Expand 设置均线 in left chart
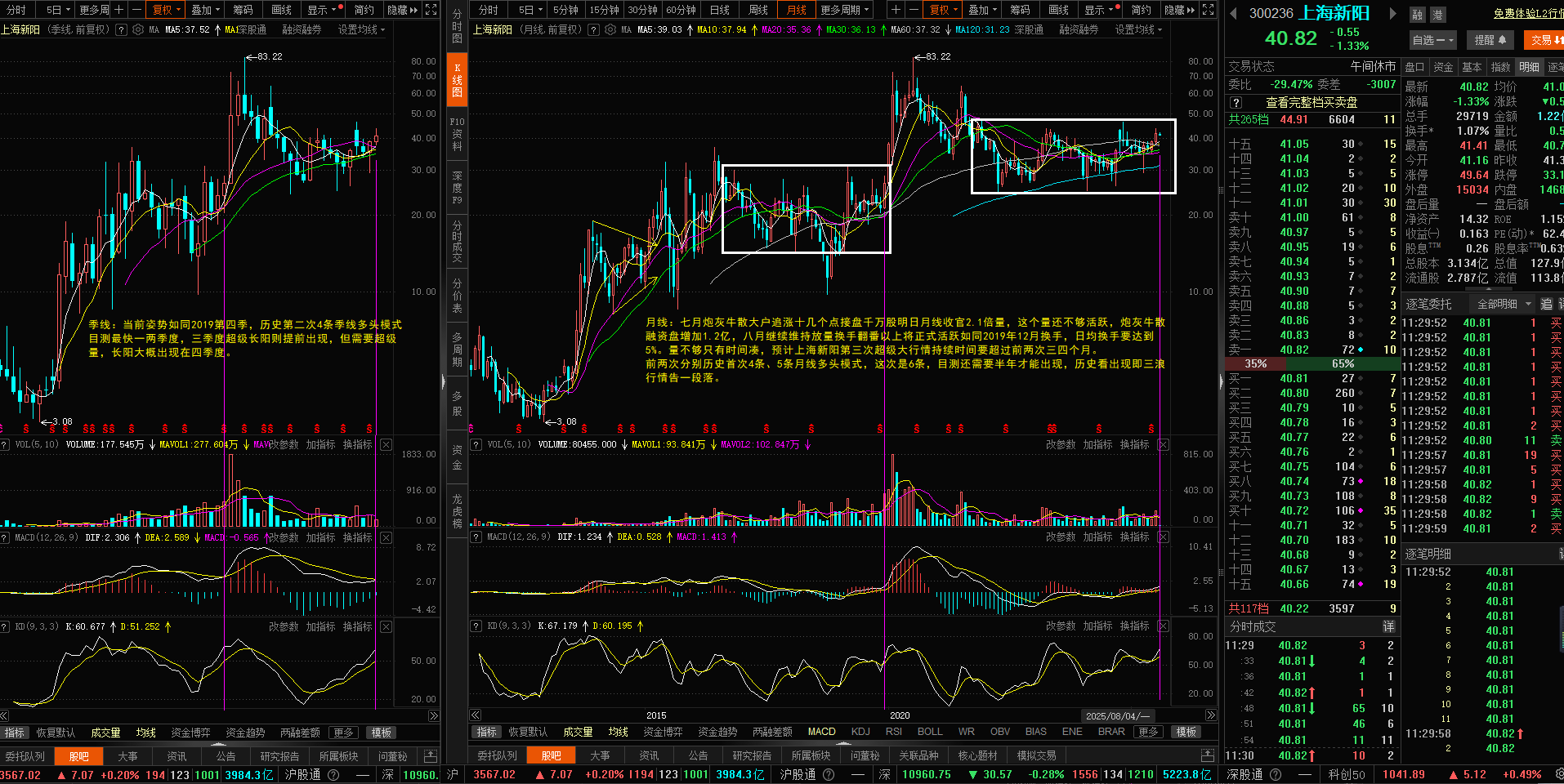Viewport: 1564px width, 784px height. point(361,29)
